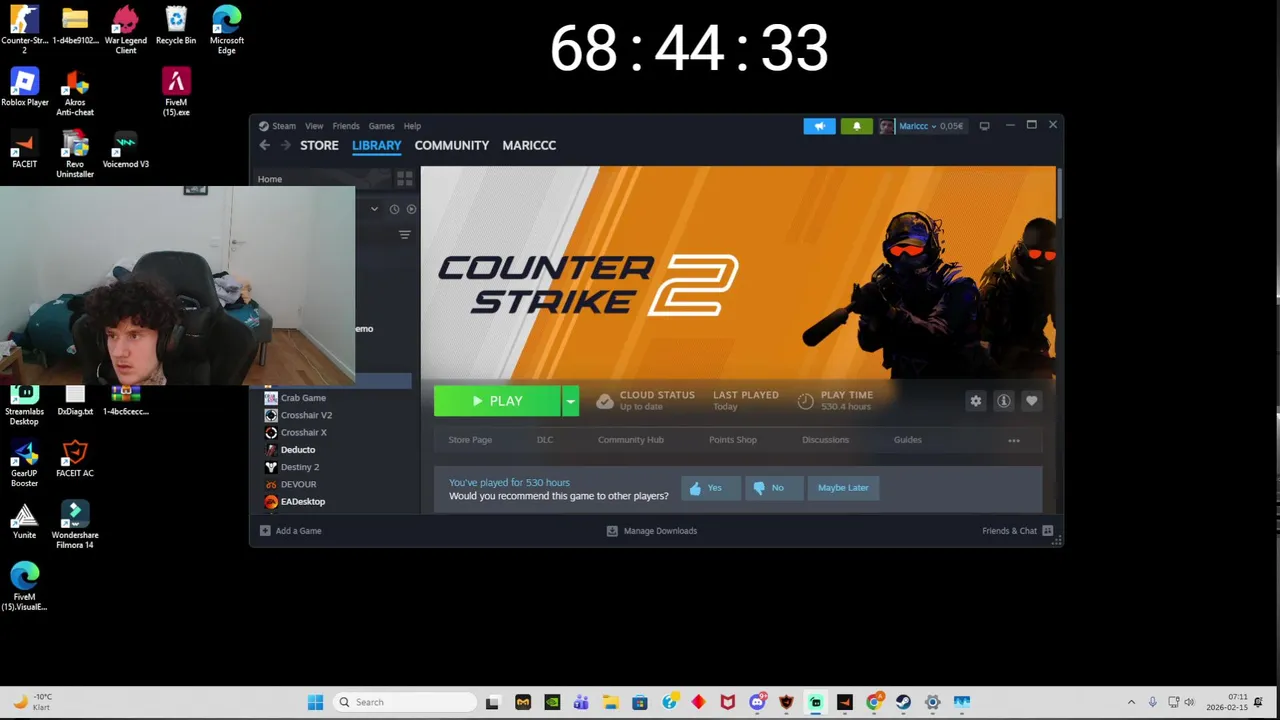The image size is (1280, 720).
Task: Click the green PLAY button
Action: point(497,401)
